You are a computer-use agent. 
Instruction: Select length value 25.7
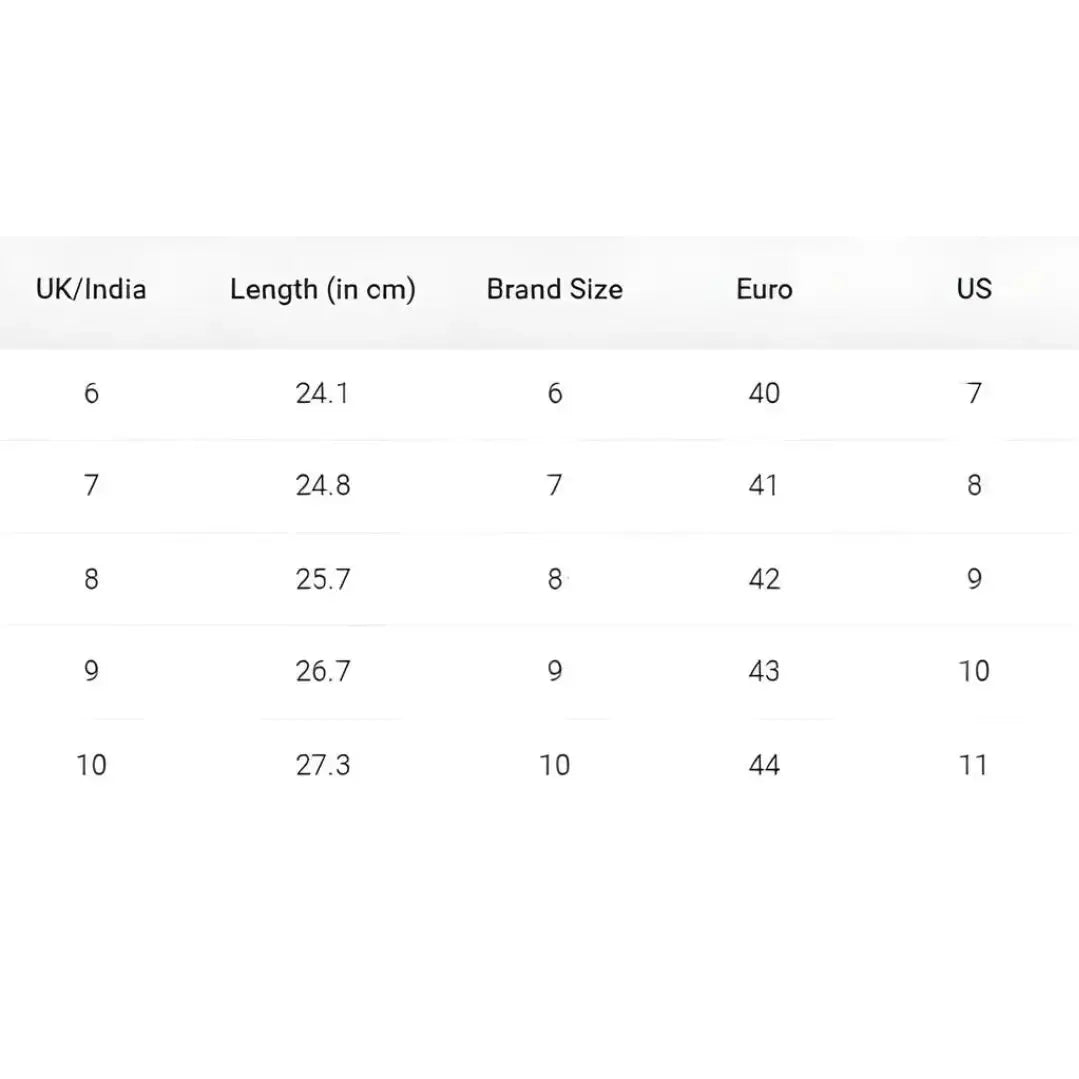322,579
